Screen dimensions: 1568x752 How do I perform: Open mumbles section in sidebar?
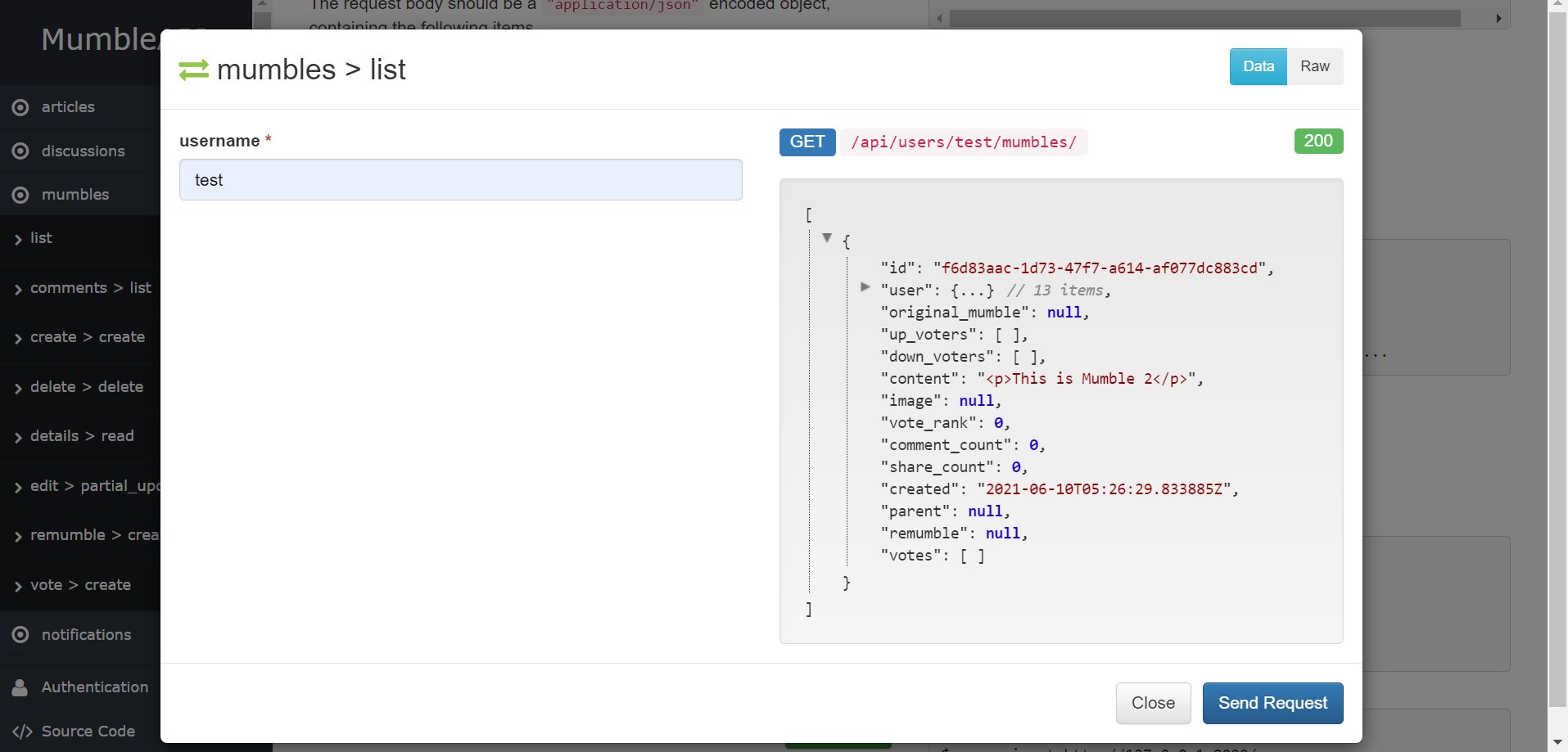(x=80, y=195)
